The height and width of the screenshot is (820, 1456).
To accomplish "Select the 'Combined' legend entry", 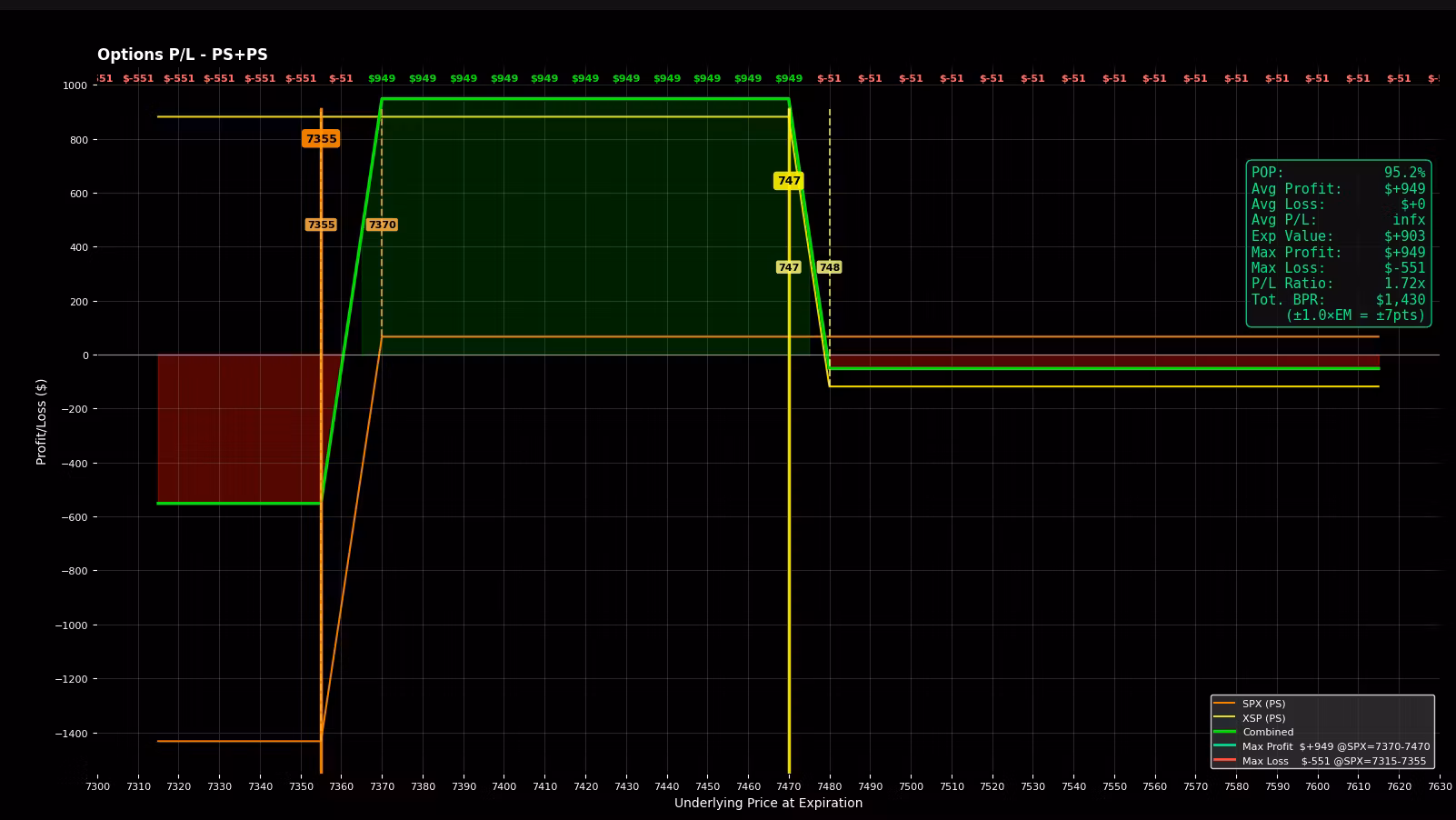I will [x=1253, y=732].
